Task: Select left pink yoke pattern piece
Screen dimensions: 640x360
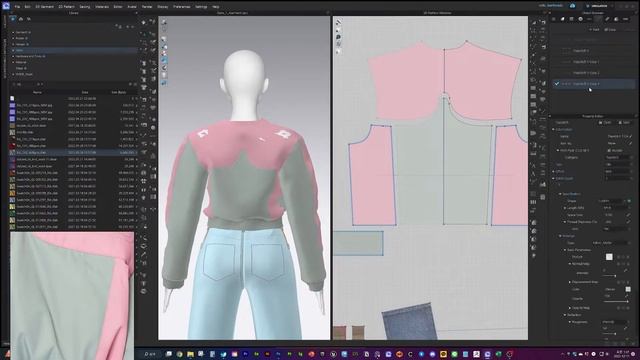Action: (x=404, y=80)
